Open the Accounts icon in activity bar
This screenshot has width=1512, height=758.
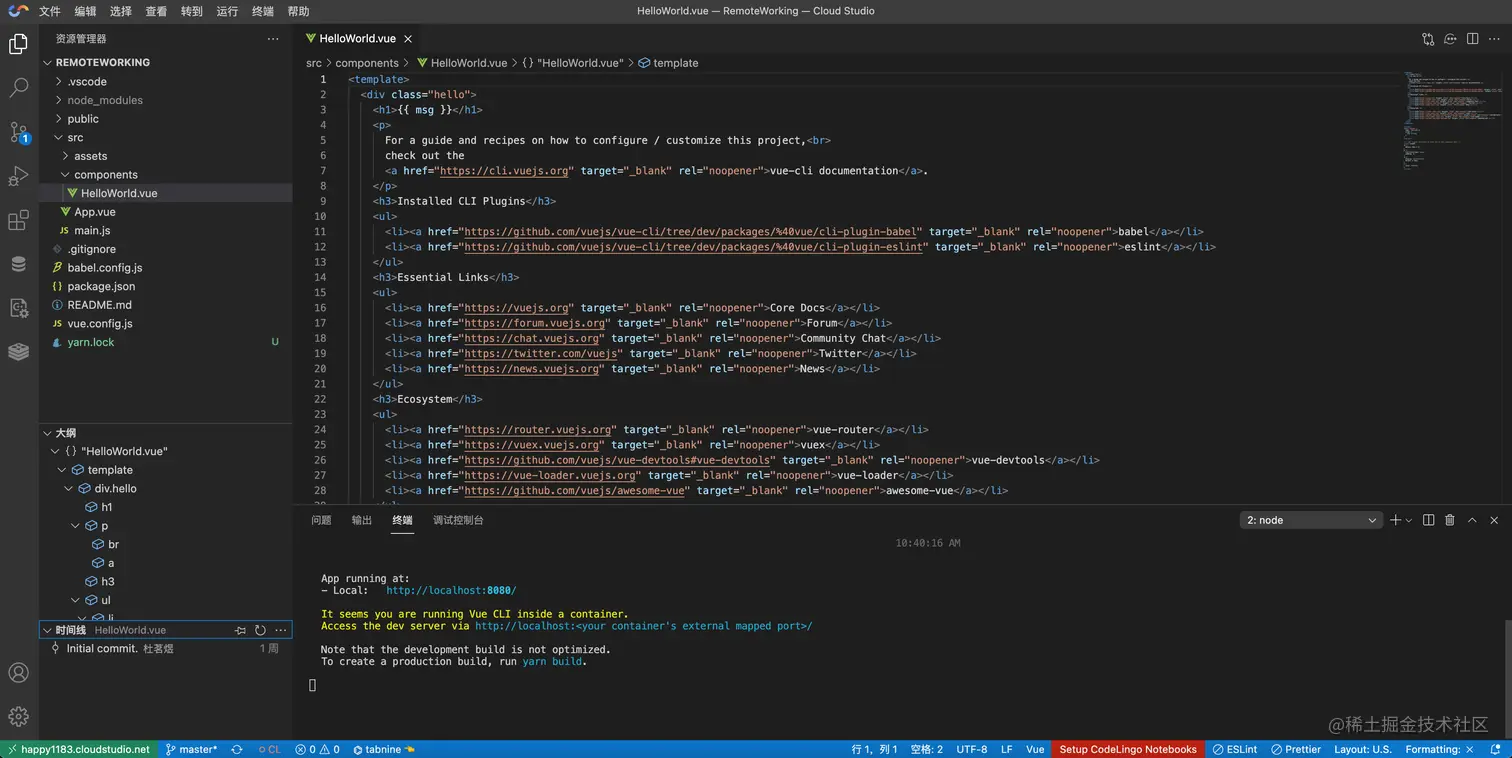click(18, 673)
